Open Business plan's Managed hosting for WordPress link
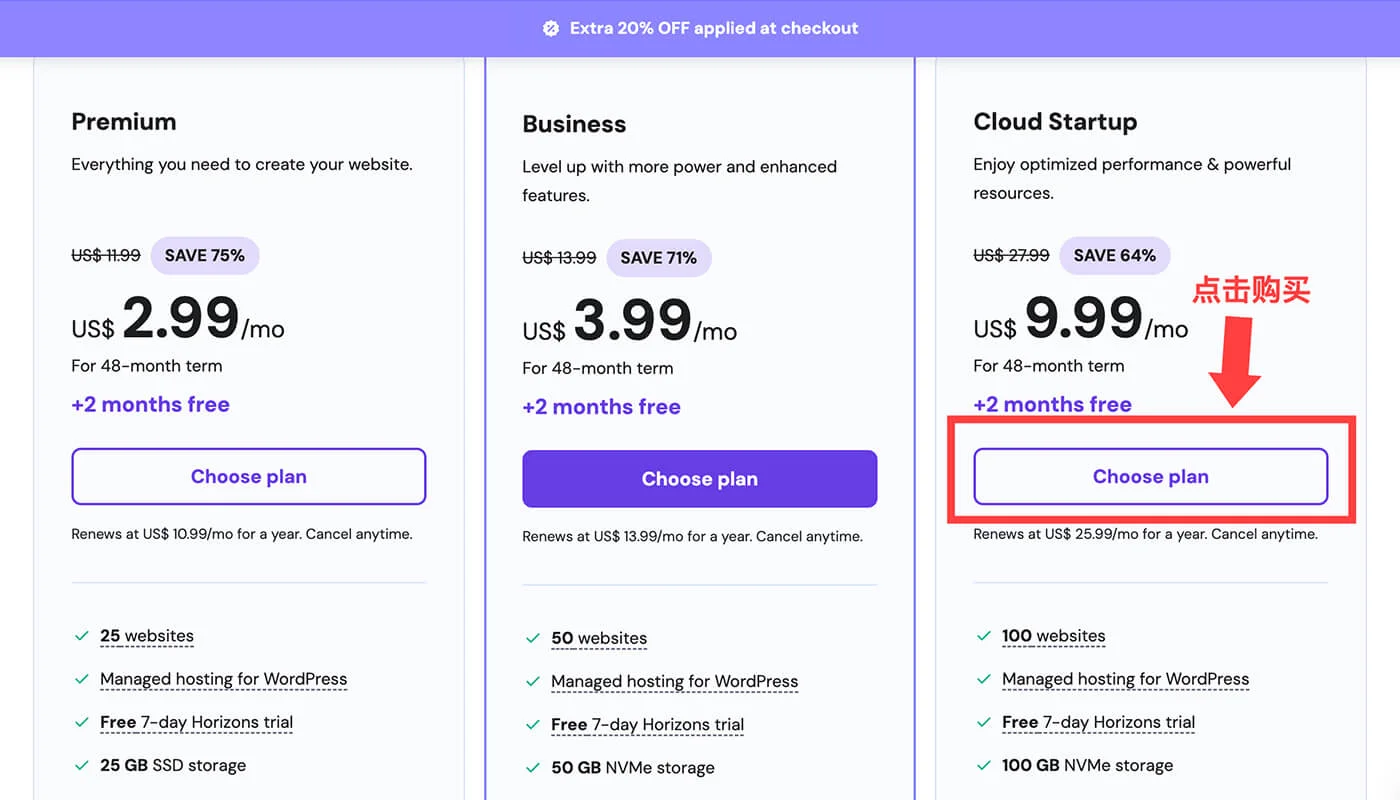The width and height of the screenshot is (1400, 800). pyautogui.click(x=674, y=681)
